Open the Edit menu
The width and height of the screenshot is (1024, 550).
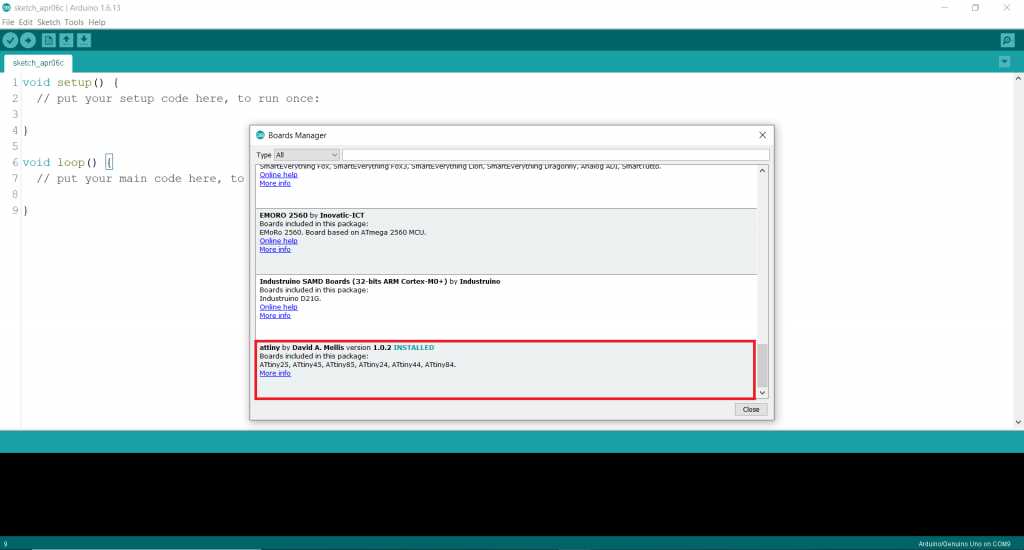tap(25, 22)
